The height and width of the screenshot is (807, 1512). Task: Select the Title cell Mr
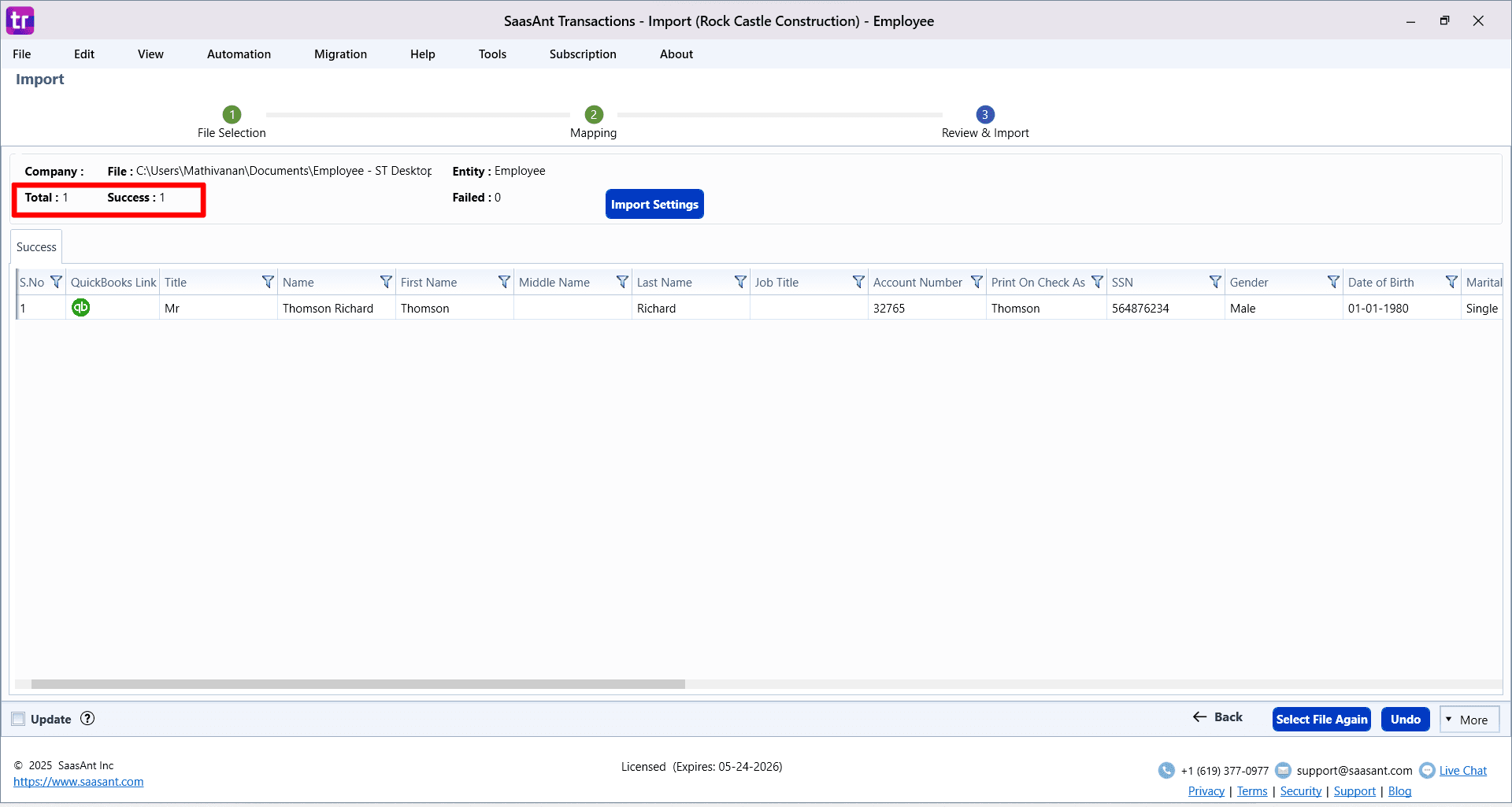point(218,308)
